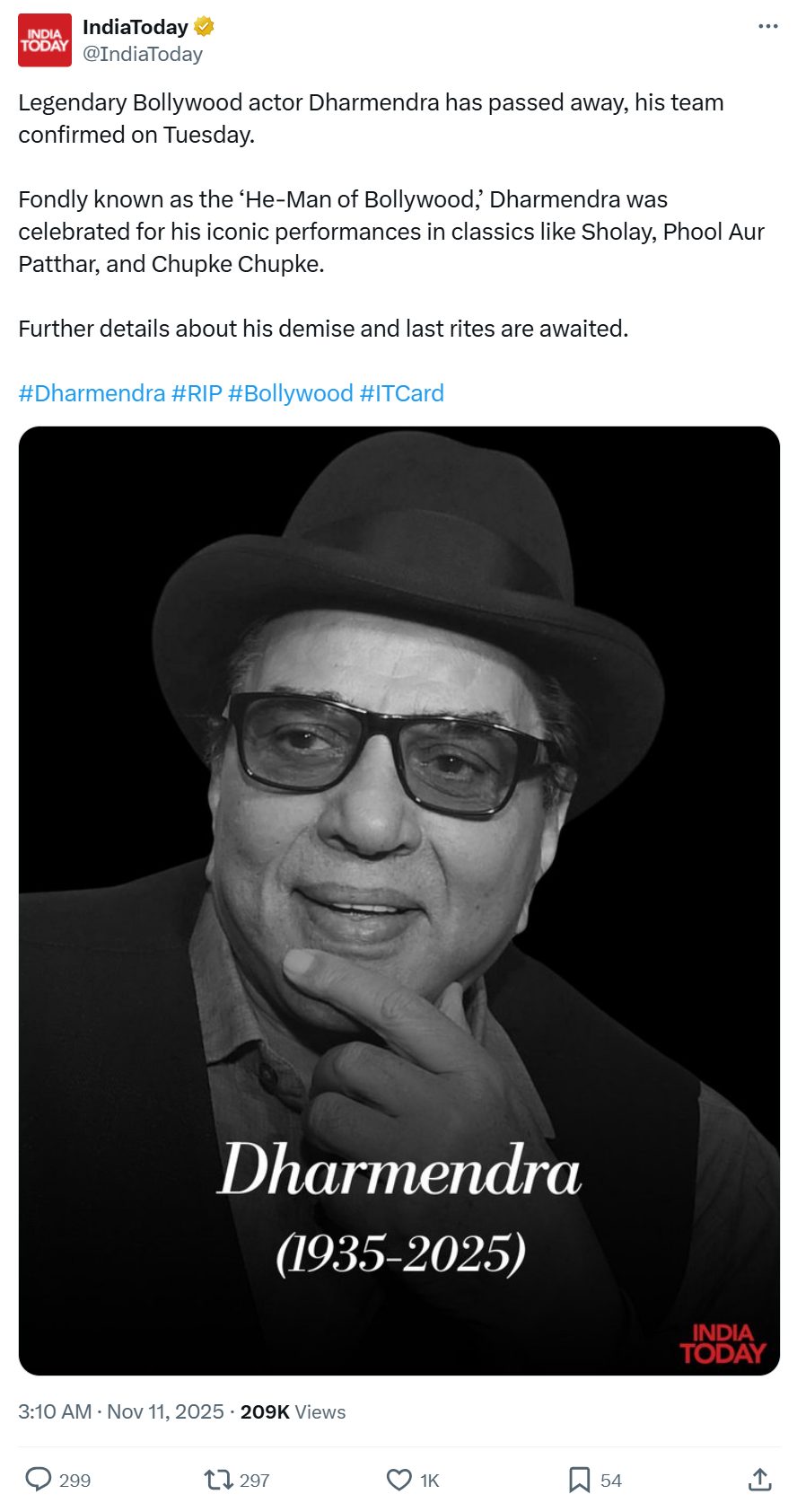Click the 297 reposts count
The image size is (797, 1512).
click(x=255, y=1481)
